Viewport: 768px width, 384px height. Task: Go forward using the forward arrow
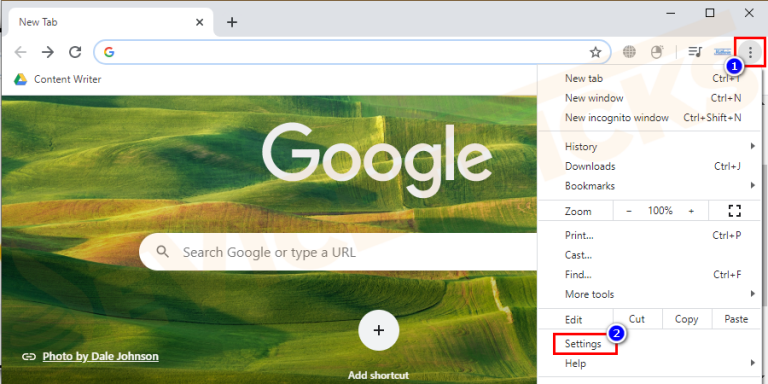(48, 52)
